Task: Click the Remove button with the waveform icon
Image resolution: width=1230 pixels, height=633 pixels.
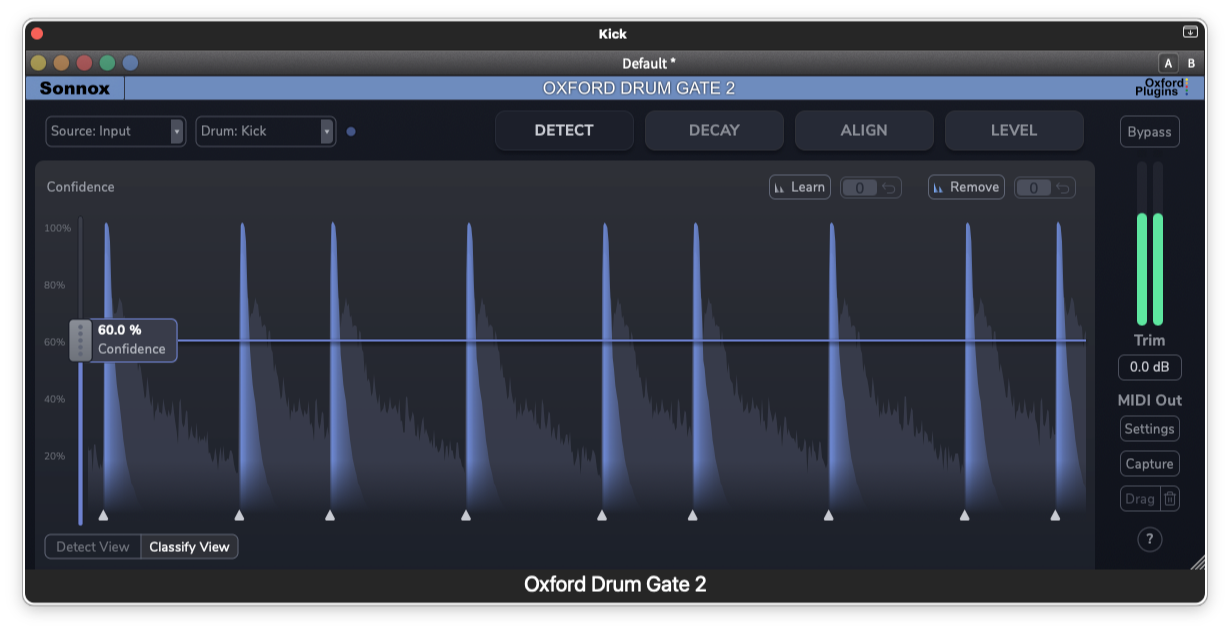Action: pyautogui.click(x=966, y=187)
